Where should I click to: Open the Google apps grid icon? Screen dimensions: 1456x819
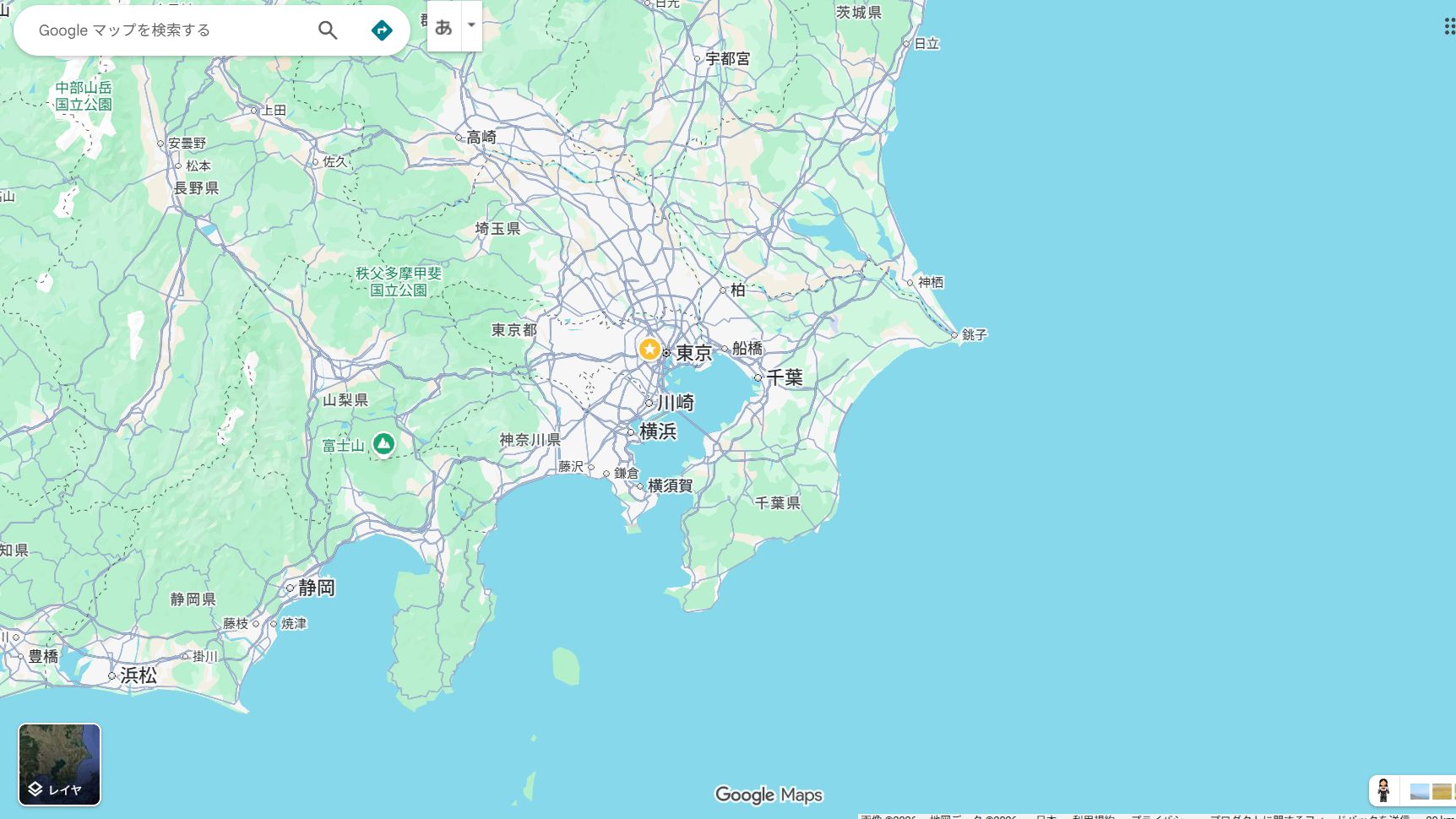1449,26
